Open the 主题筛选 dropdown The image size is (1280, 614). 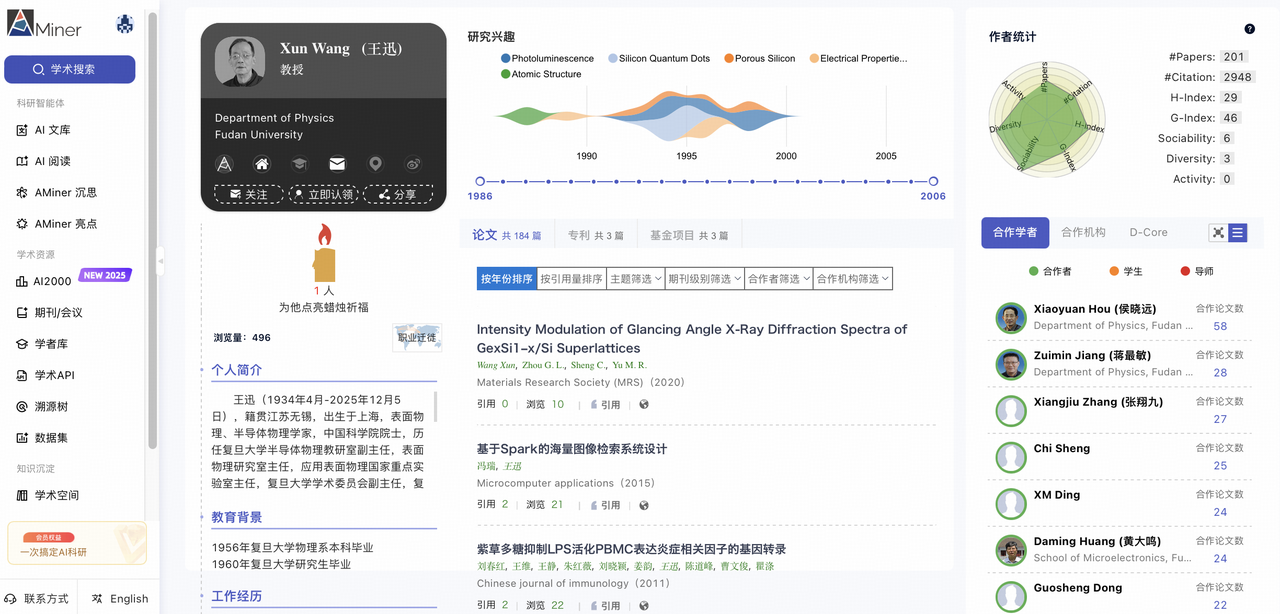pyautogui.click(x=635, y=279)
